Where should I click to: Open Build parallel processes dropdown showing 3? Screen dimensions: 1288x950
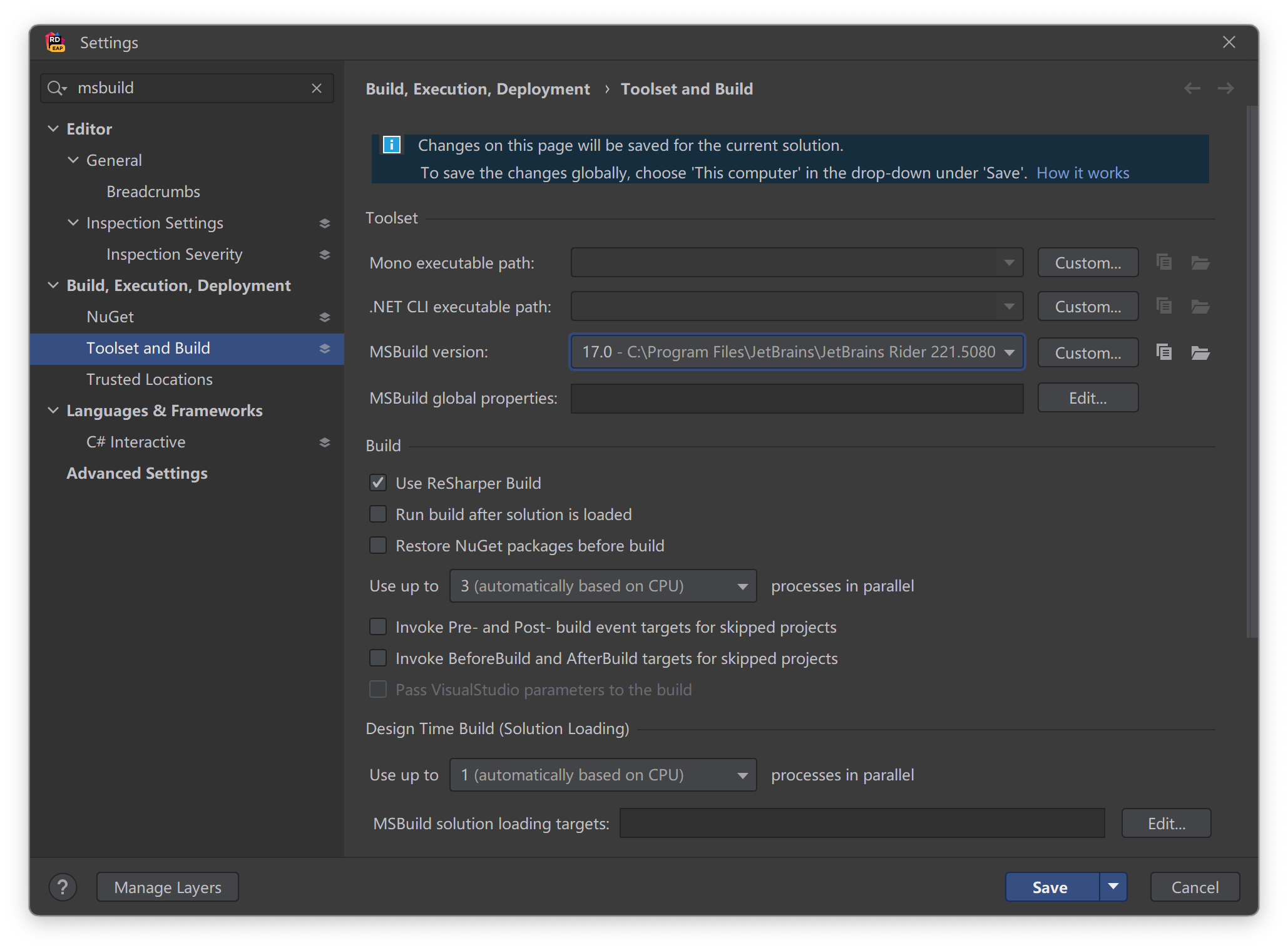603,586
